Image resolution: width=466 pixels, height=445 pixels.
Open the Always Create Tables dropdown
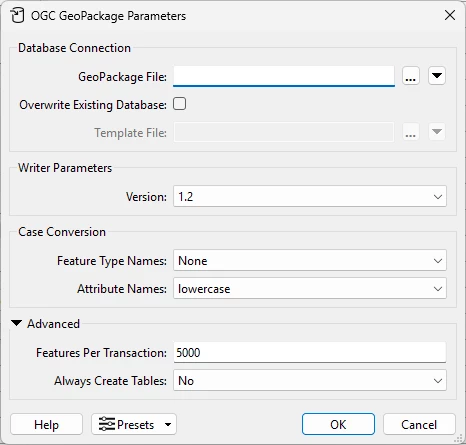click(310, 380)
